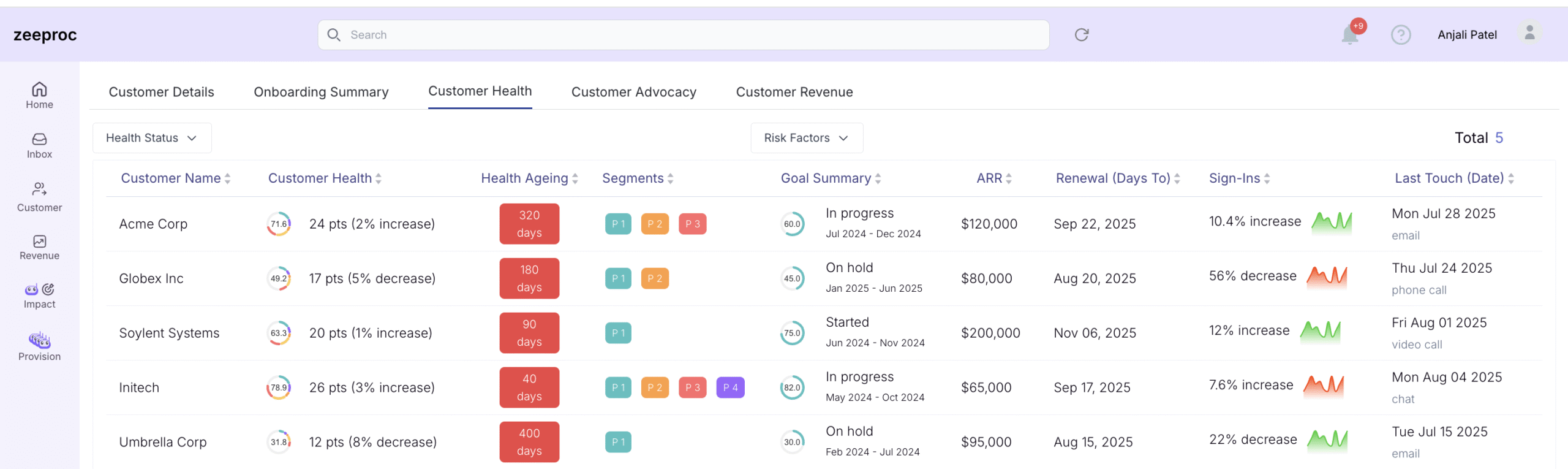1568x469 pixels.
Task: Open the Provision sidebar icon
Action: [x=39, y=346]
